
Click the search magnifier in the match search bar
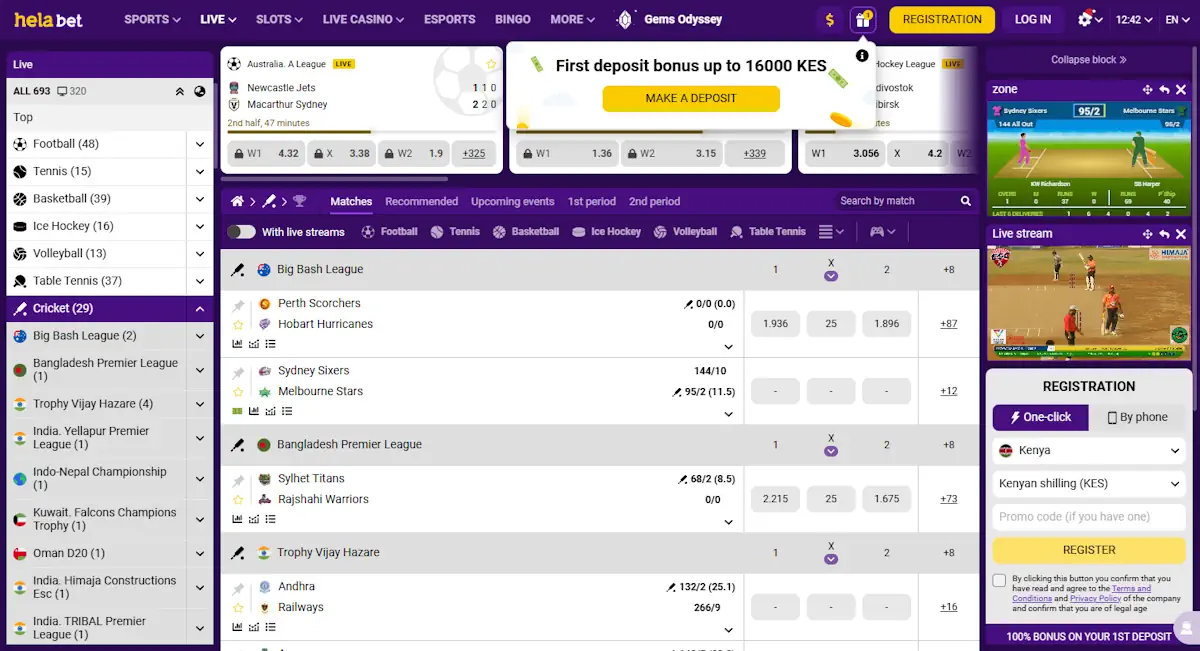point(965,201)
